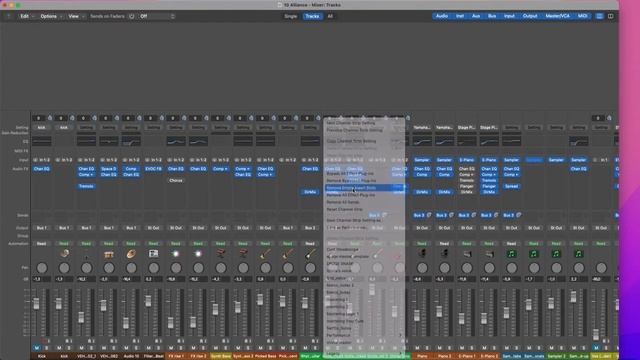Open the Options menu in mixer toolbar
Screen dimensions: 640x360
click(51, 16)
